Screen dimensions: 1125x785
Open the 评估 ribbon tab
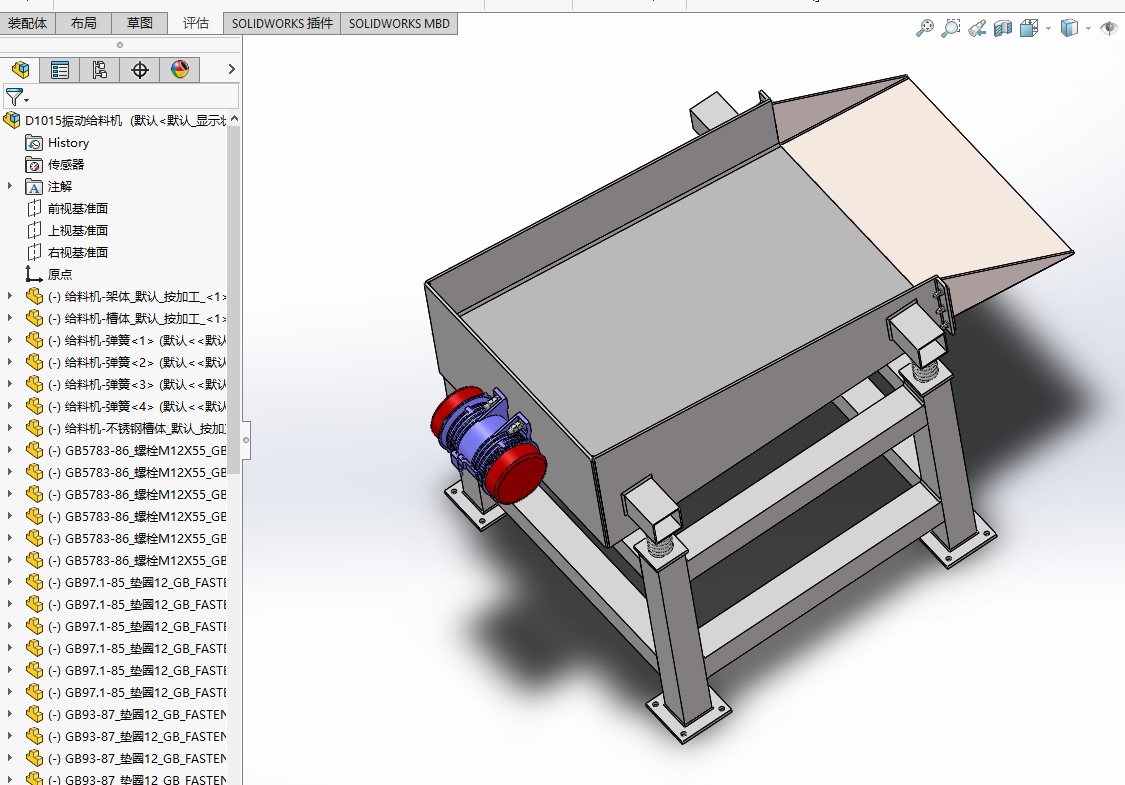click(x=195, y=24)
